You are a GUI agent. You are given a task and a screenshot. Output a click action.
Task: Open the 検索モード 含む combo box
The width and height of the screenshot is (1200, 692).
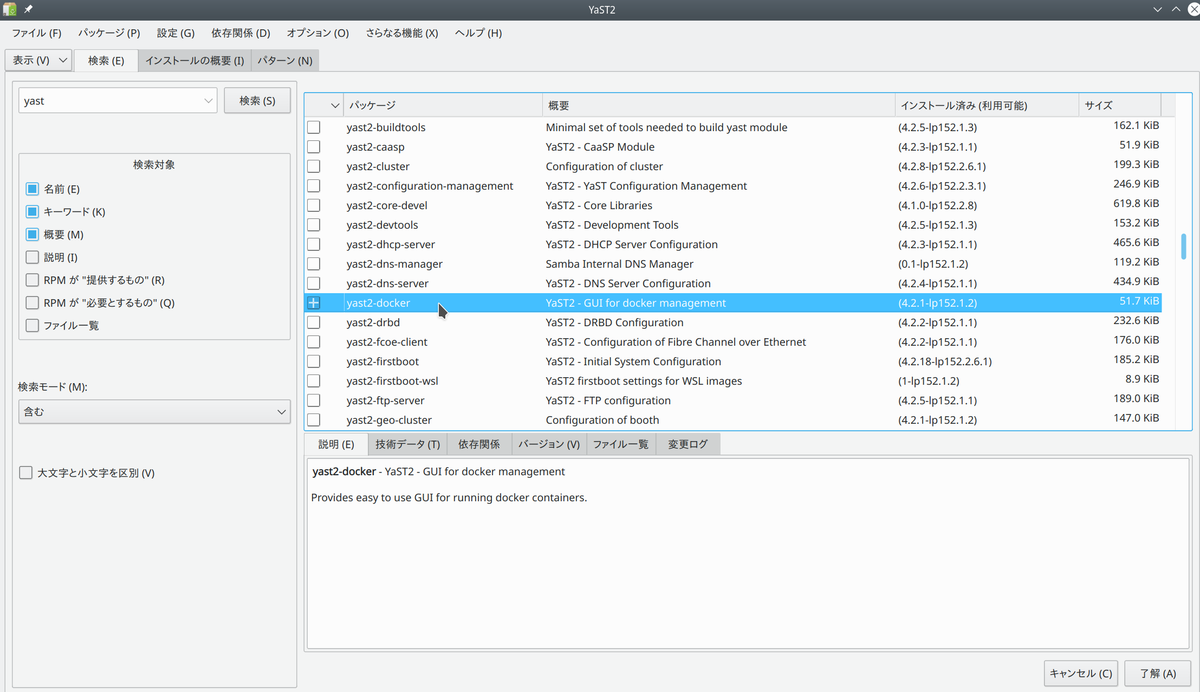click(x=154, y=411)
